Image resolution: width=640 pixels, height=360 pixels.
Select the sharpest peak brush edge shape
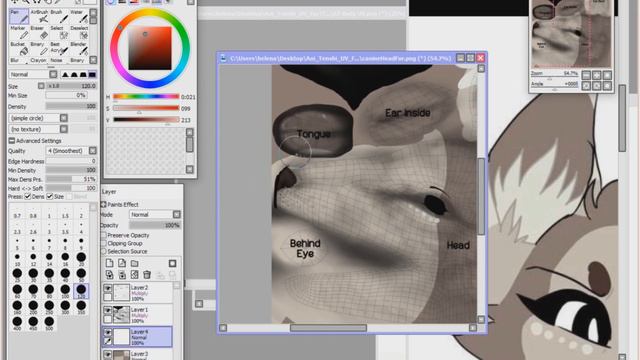coord(65,75)
